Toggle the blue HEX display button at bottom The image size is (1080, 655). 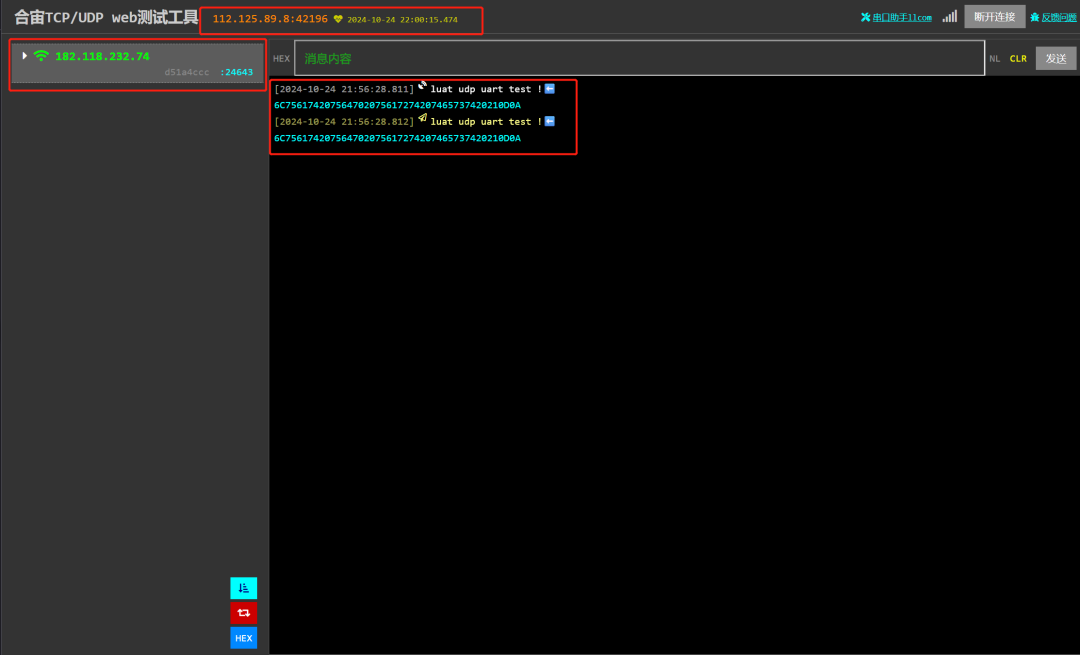click(x=244, y=638)
